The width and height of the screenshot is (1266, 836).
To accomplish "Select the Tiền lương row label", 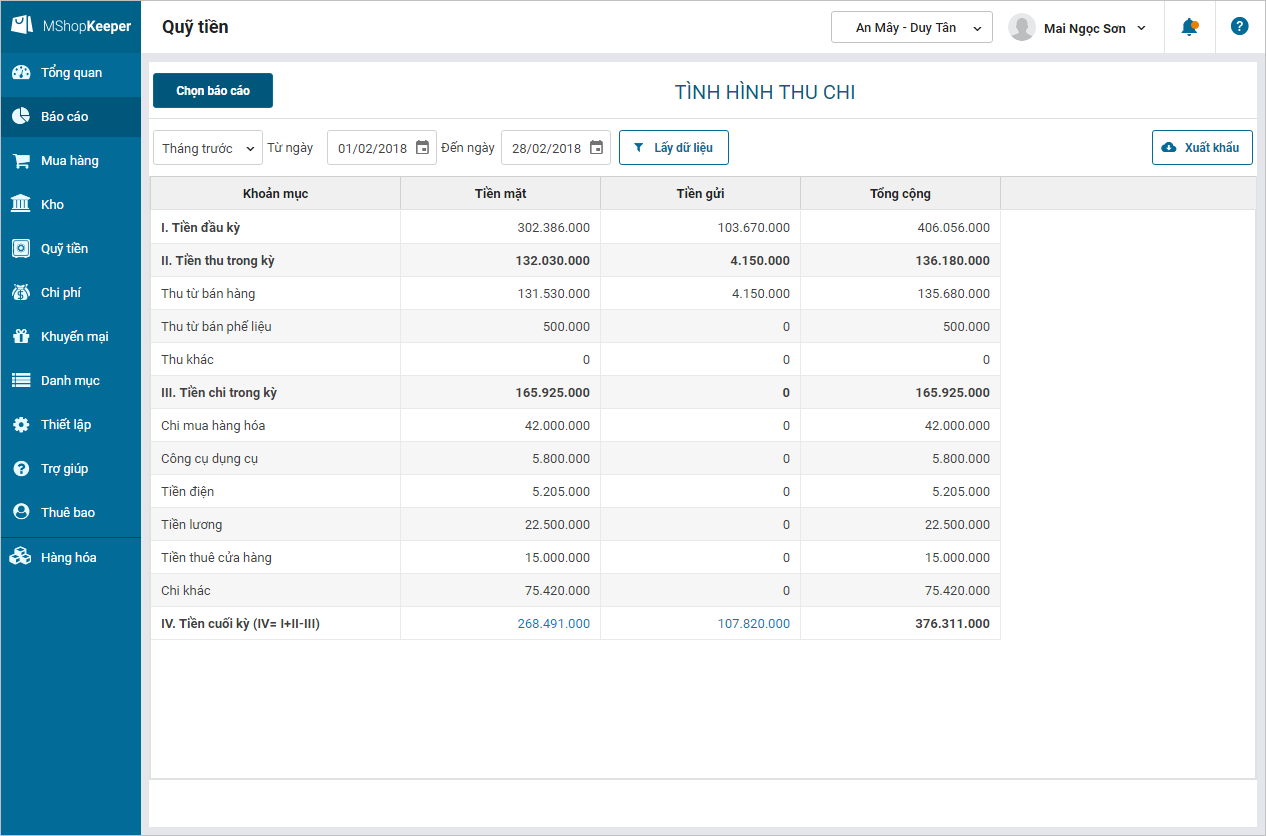I will click(191, 525).
